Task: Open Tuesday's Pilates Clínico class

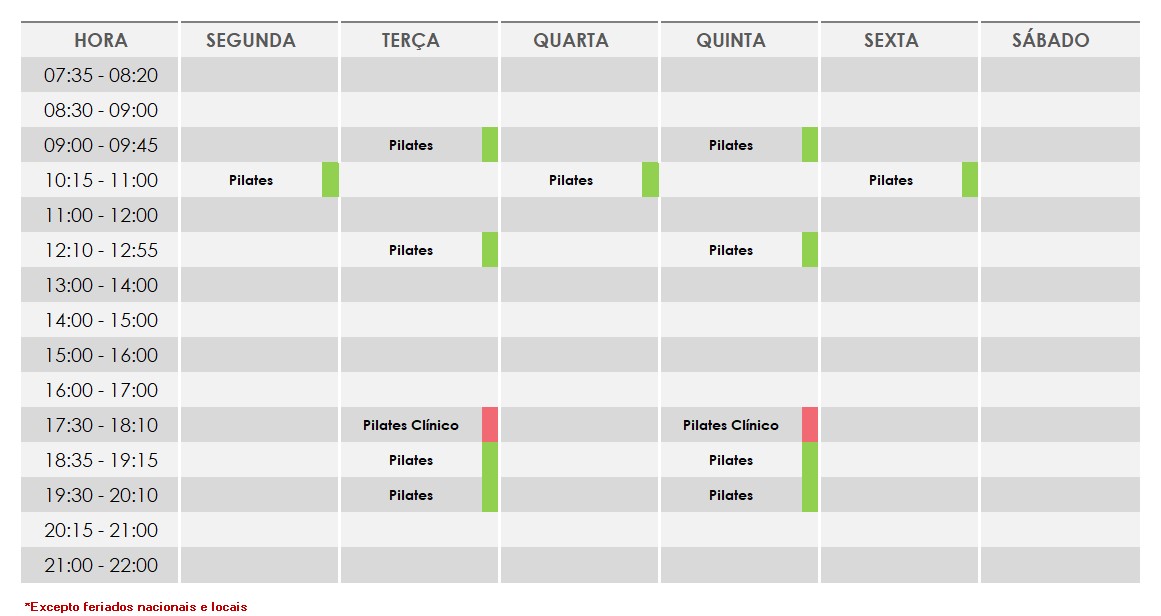Action: pyautogui.click(x=411, y=425)
